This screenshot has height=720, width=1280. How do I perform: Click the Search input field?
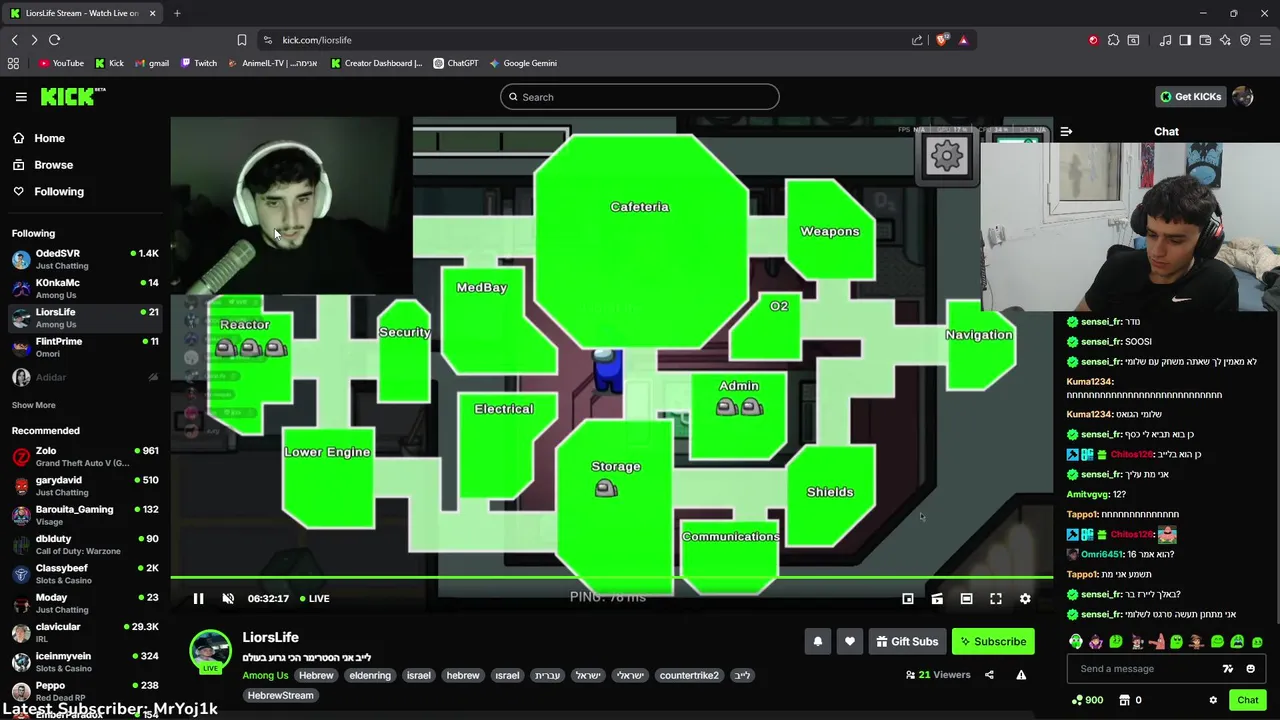coord(640,97)
